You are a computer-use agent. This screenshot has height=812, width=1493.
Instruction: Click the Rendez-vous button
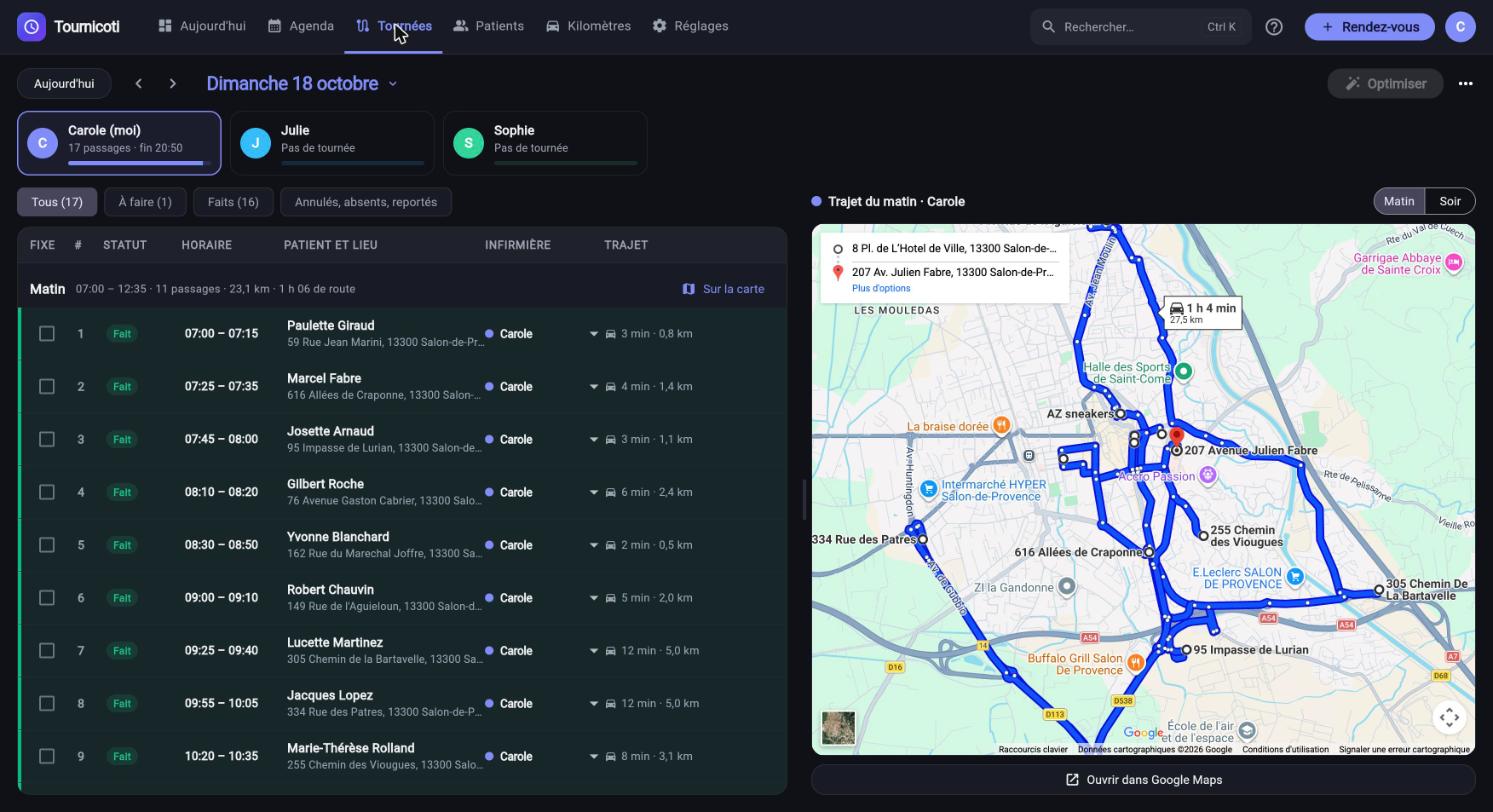coord(1369,27)
